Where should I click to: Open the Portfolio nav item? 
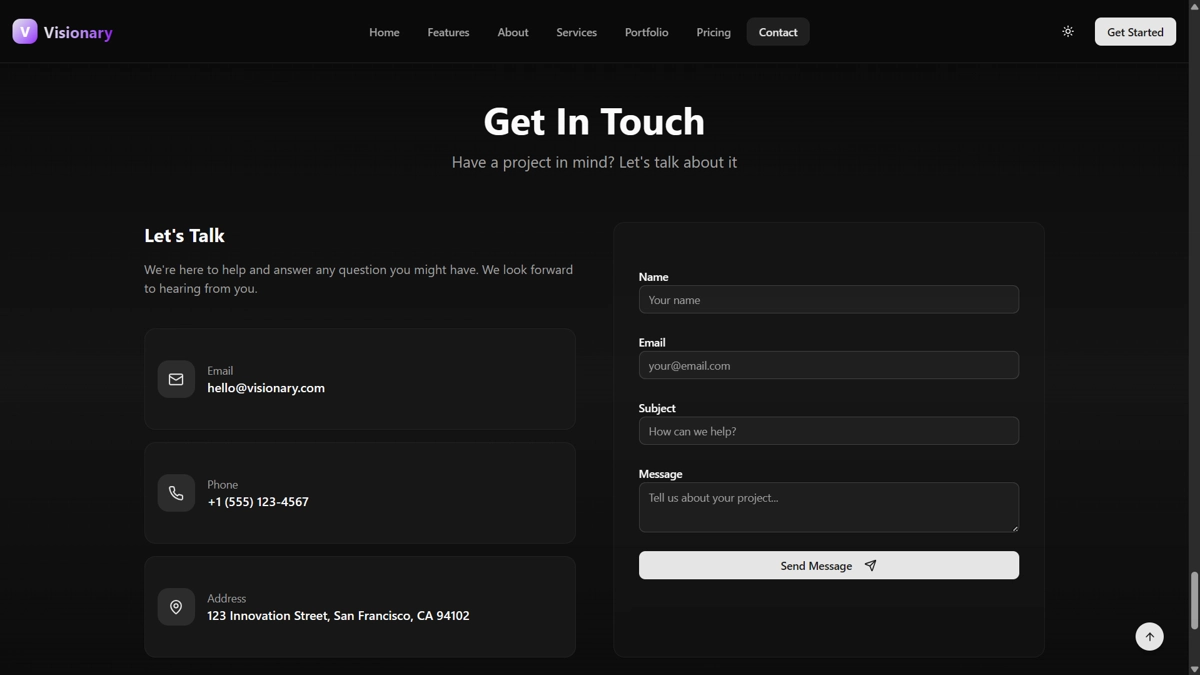646,32
